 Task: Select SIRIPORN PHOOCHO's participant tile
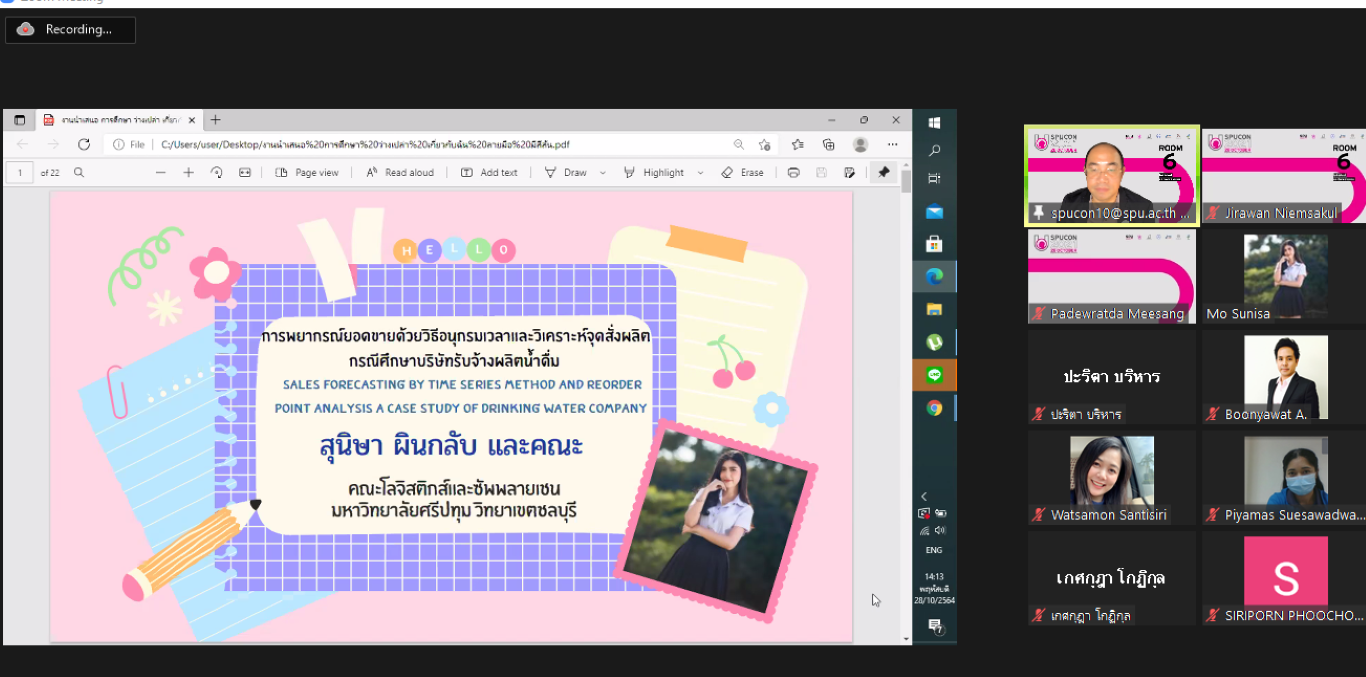[1285, 579]
